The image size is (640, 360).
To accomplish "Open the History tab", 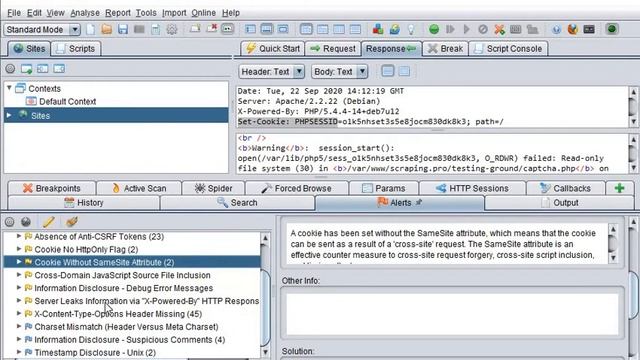I will point(84,202).
